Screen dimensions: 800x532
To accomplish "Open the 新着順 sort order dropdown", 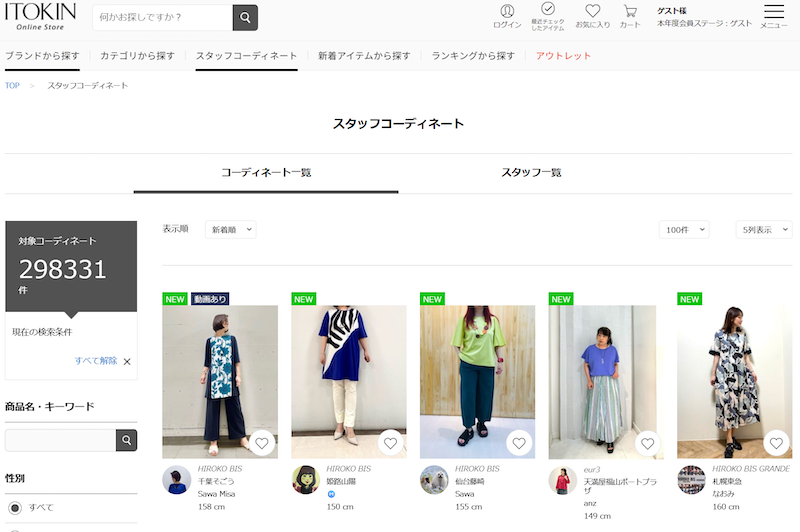I will click(x=231, y=230).
